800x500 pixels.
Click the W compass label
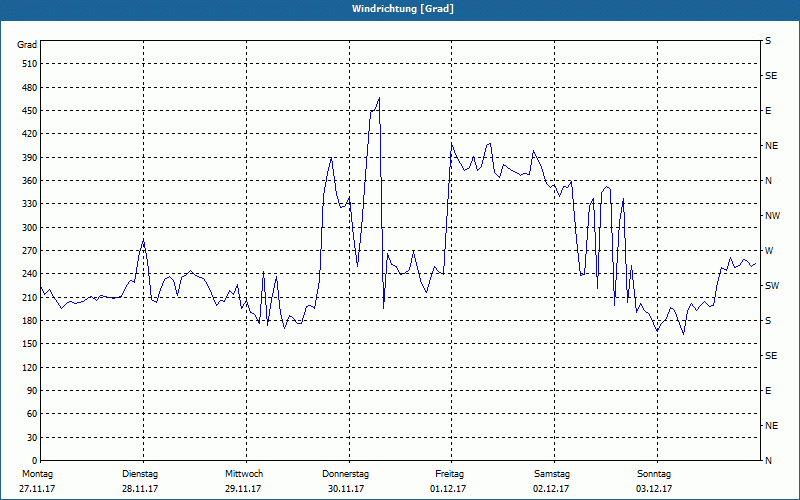click(769, 251)
